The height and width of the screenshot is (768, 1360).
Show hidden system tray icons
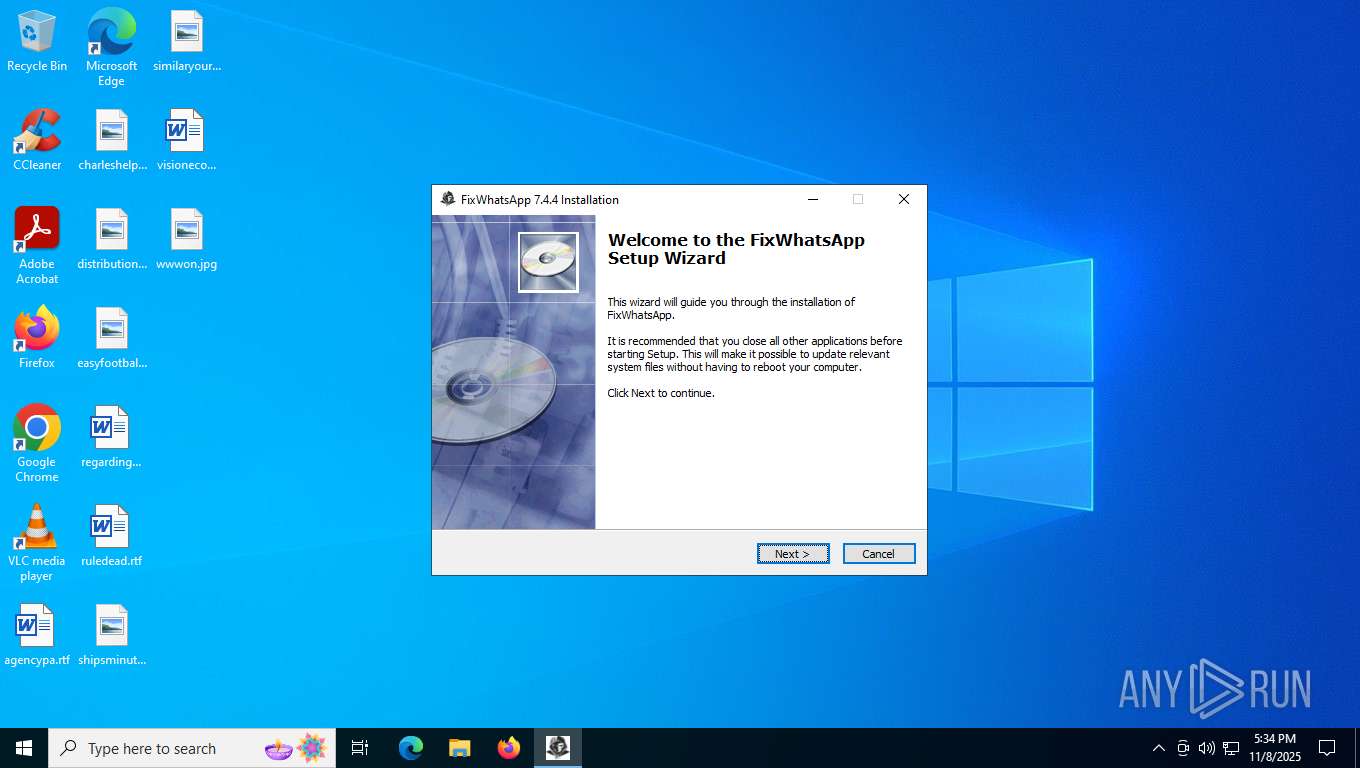click(1159, 748)
